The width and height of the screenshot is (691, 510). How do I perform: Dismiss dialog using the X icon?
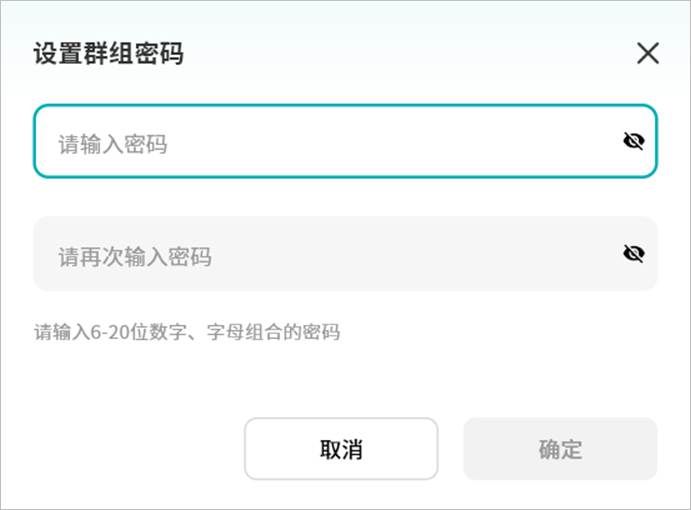click(648, 53)
